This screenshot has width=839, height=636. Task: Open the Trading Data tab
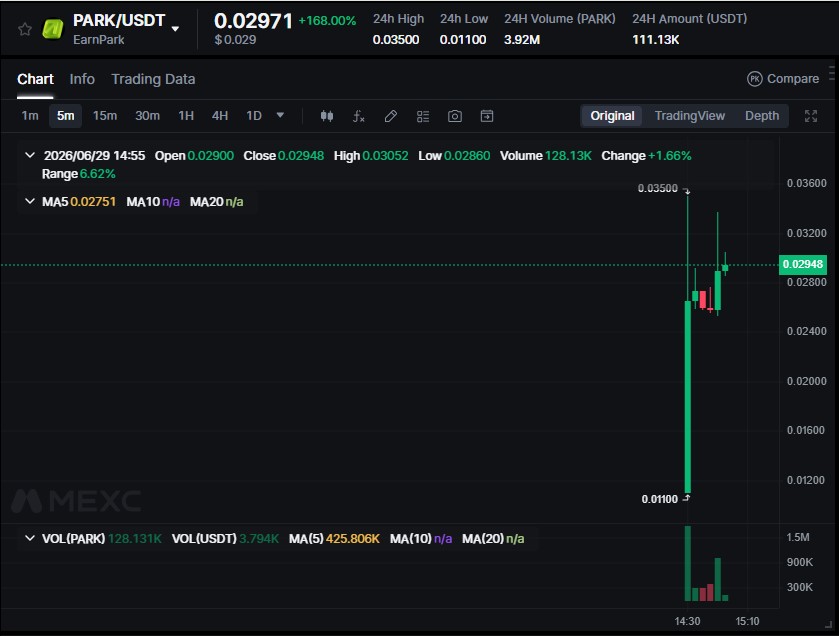(x=153, y=79)
